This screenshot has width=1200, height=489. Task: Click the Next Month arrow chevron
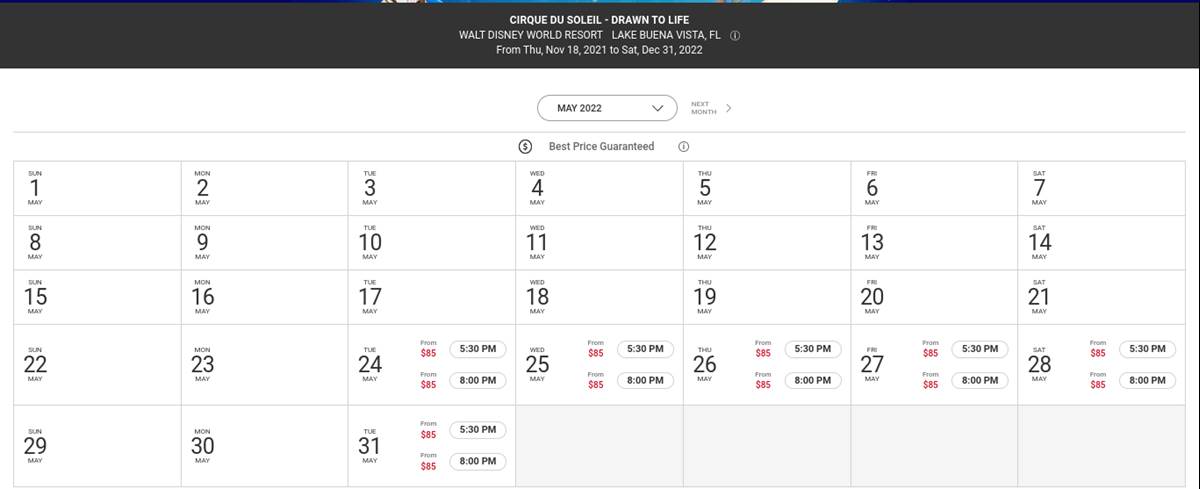728,108
